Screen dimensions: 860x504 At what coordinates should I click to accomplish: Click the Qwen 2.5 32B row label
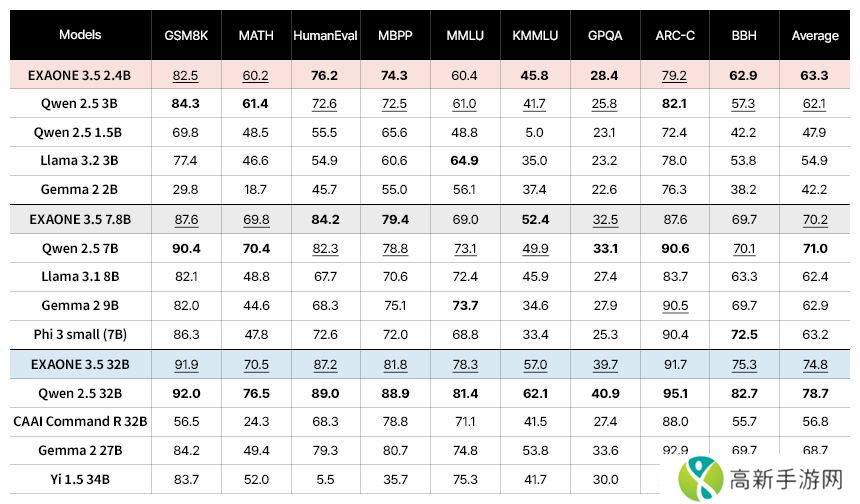pos(80,393)
